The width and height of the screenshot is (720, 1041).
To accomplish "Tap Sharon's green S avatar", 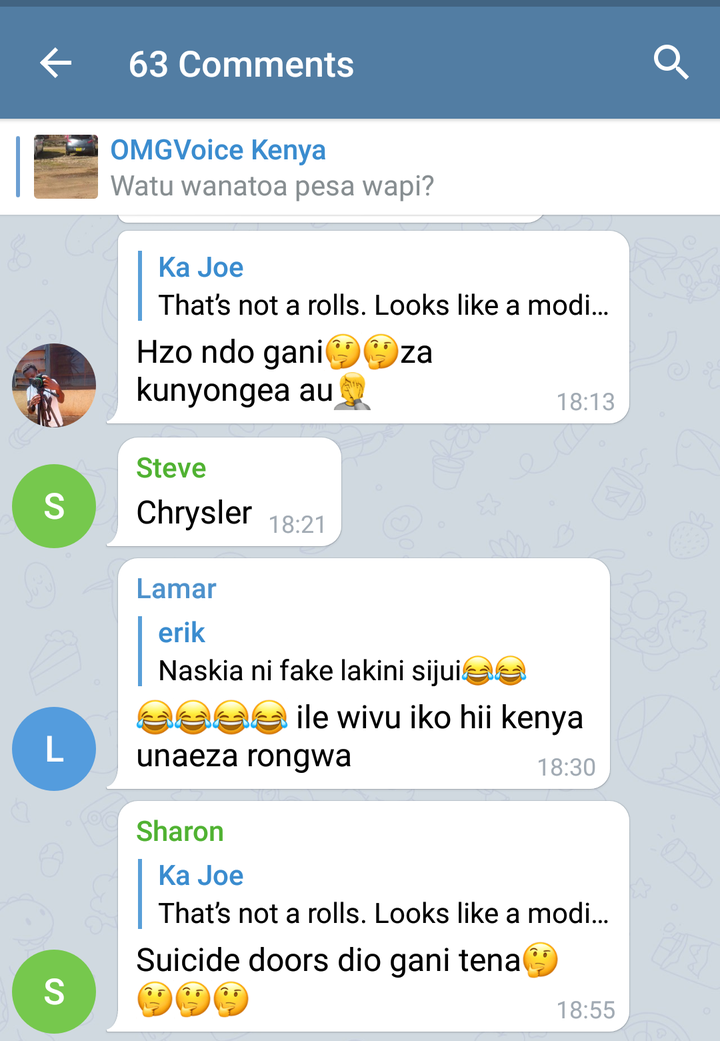I will (54, 992).
